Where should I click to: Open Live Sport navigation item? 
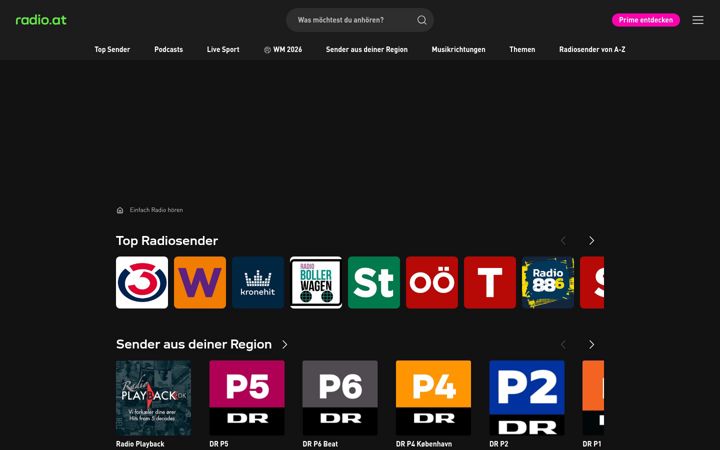point(223,49)
